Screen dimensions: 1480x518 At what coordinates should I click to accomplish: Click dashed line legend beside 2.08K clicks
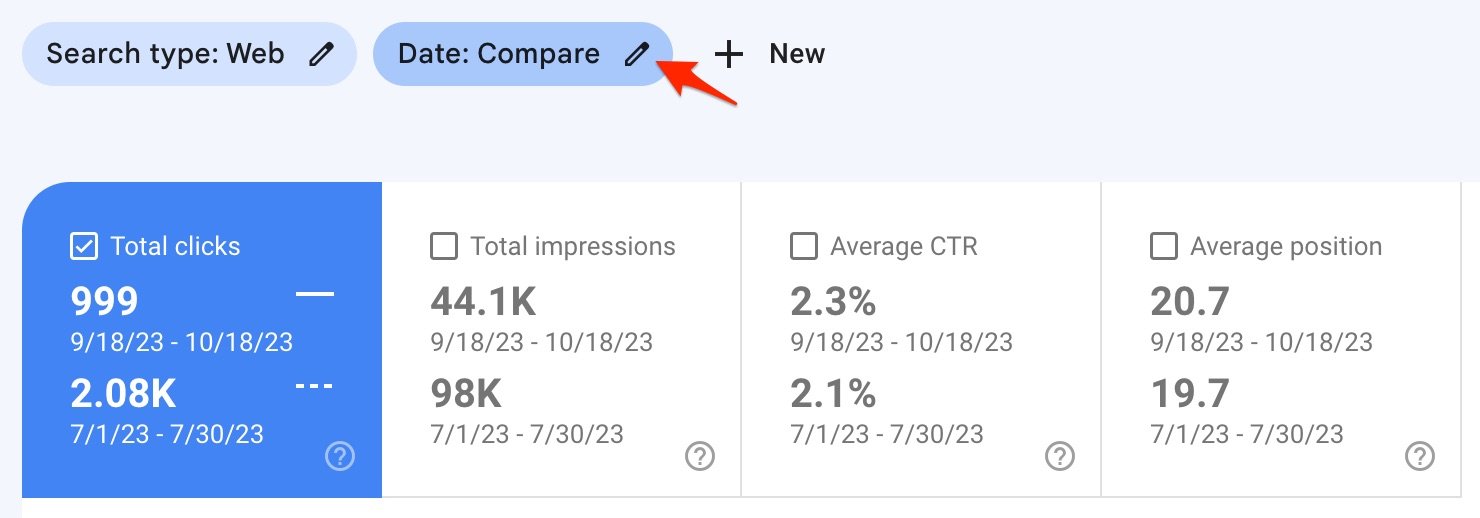315,387
